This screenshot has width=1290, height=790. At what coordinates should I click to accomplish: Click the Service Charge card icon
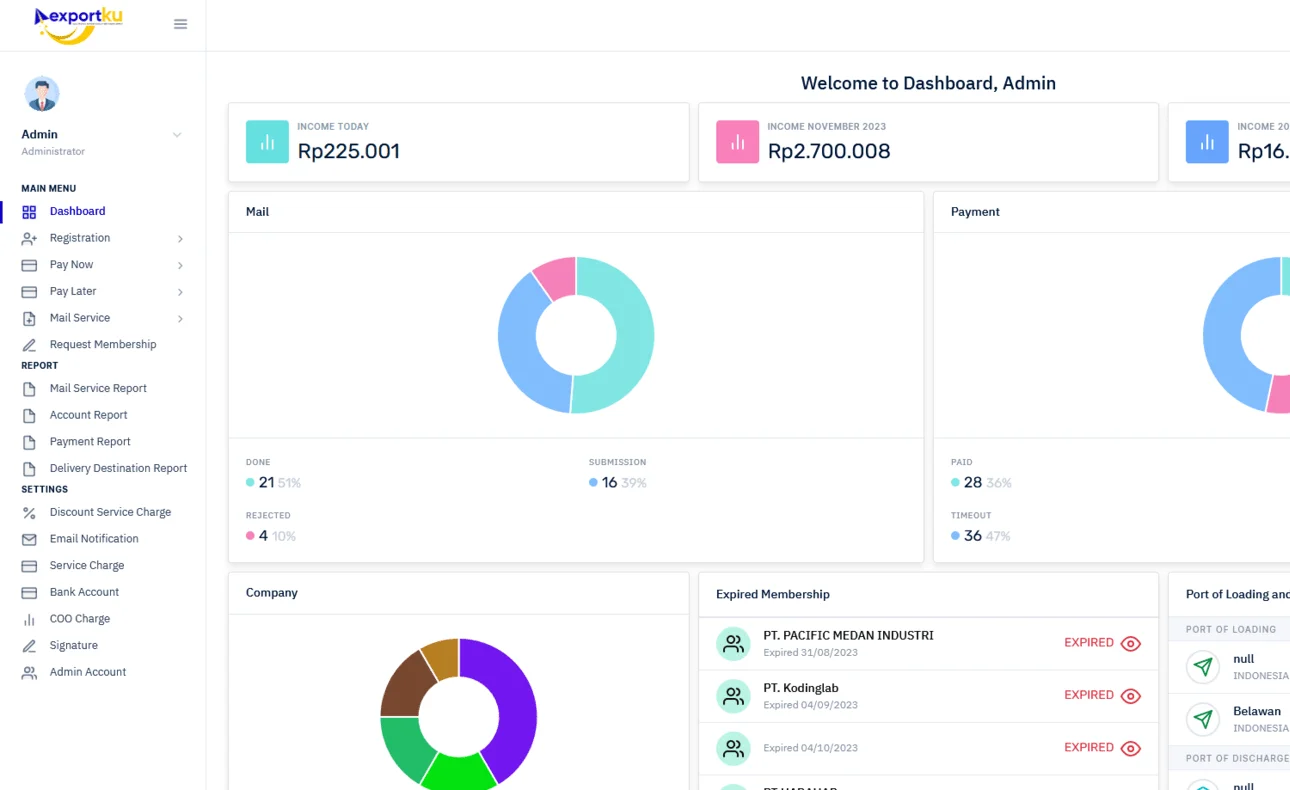tap(29, 566)
